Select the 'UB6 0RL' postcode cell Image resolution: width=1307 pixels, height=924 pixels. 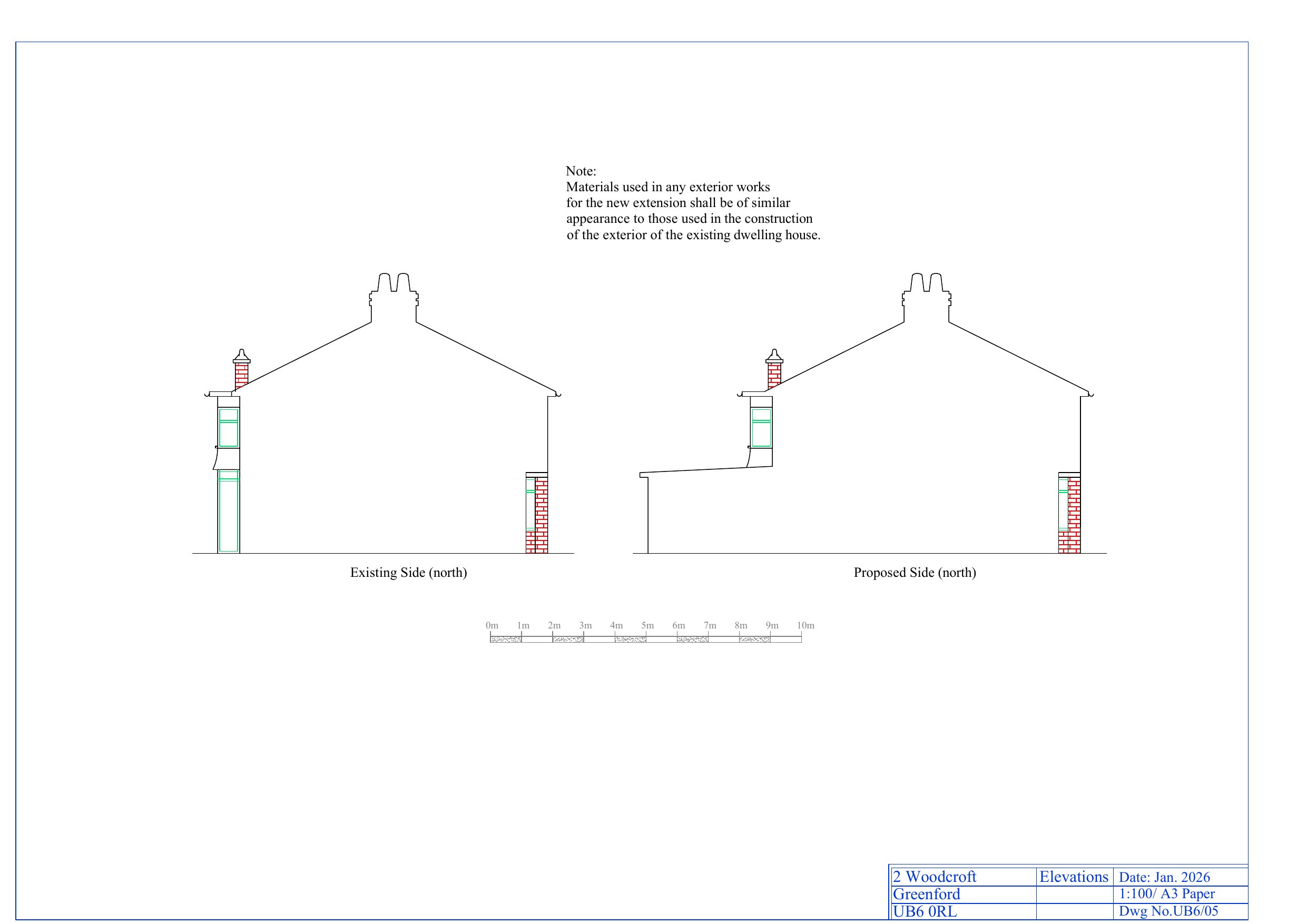pyautogui.click(x=925, y=911)
